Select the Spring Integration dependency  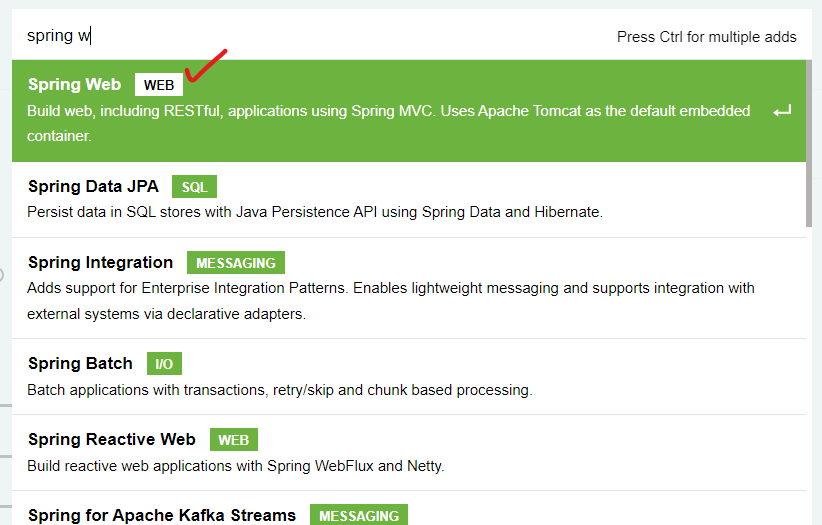(409, 288)
